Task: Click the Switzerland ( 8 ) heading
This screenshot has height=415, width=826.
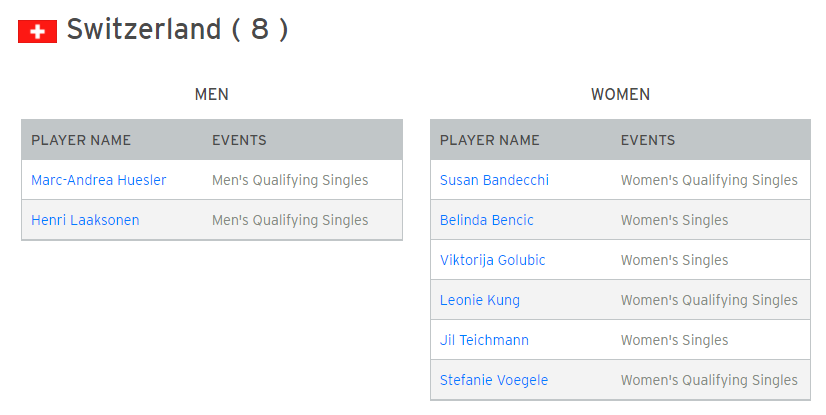Action: coord(178,29)
